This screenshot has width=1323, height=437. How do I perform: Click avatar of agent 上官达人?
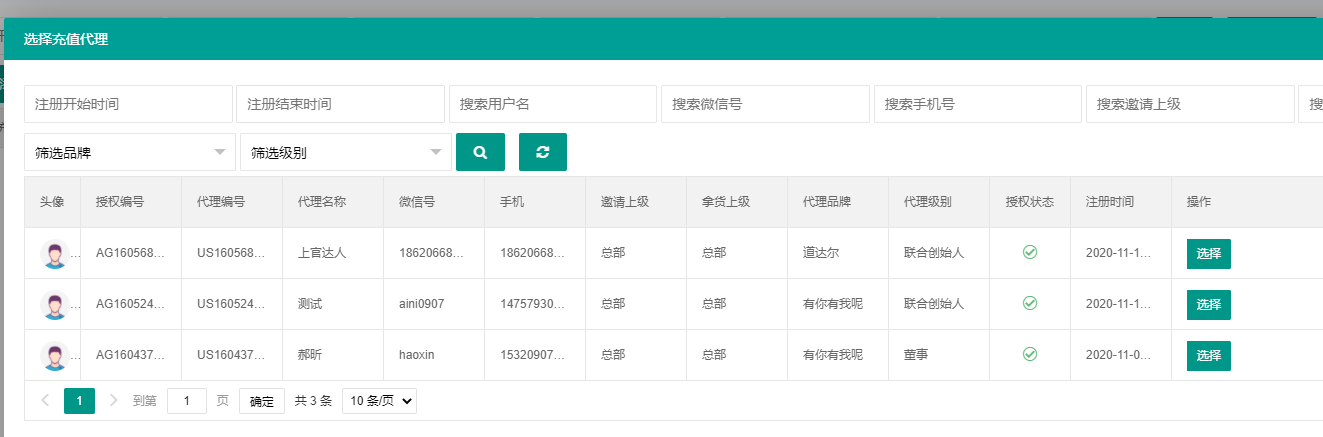point(54,254)
